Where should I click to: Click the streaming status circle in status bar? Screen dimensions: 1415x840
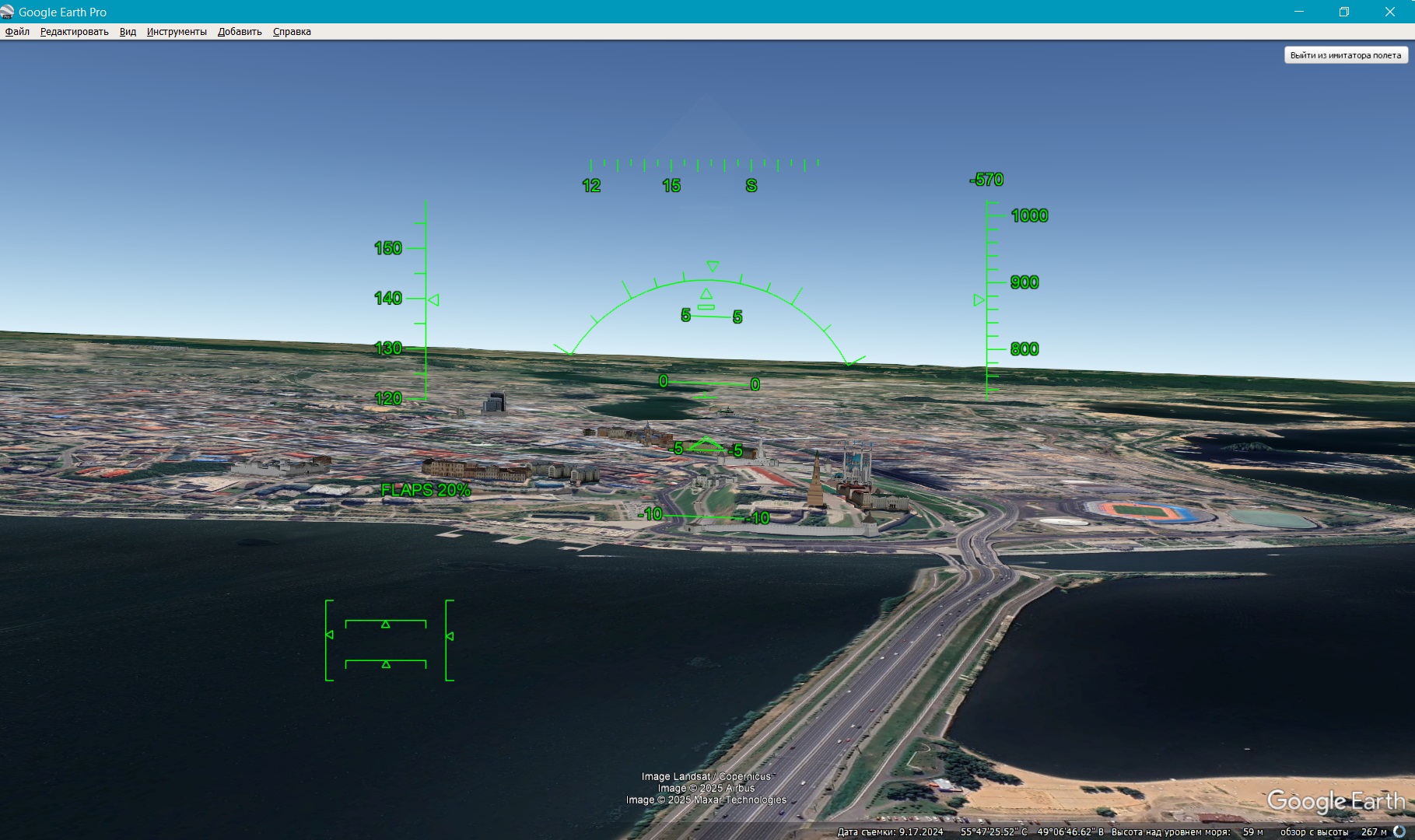tap(1399, 831)
